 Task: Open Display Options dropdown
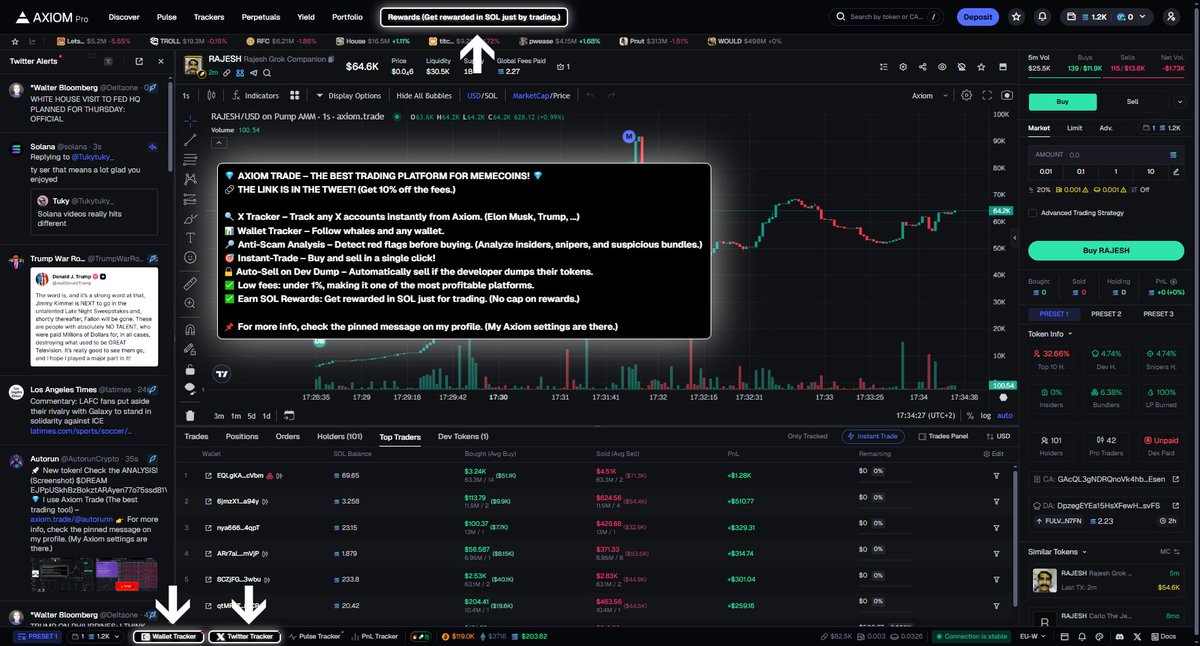(x=348, y=96)
